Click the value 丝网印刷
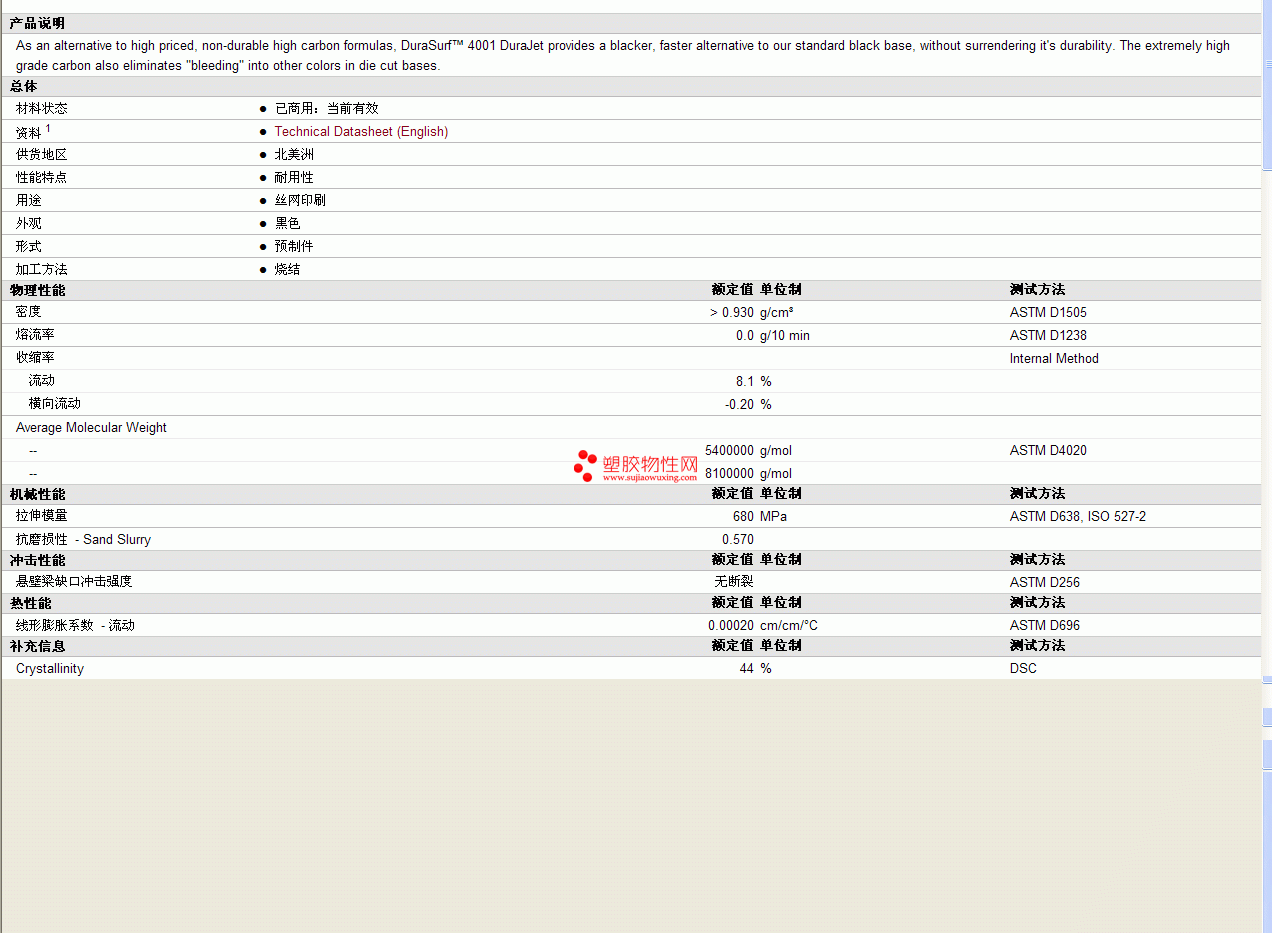 click(x=300, y=200)
